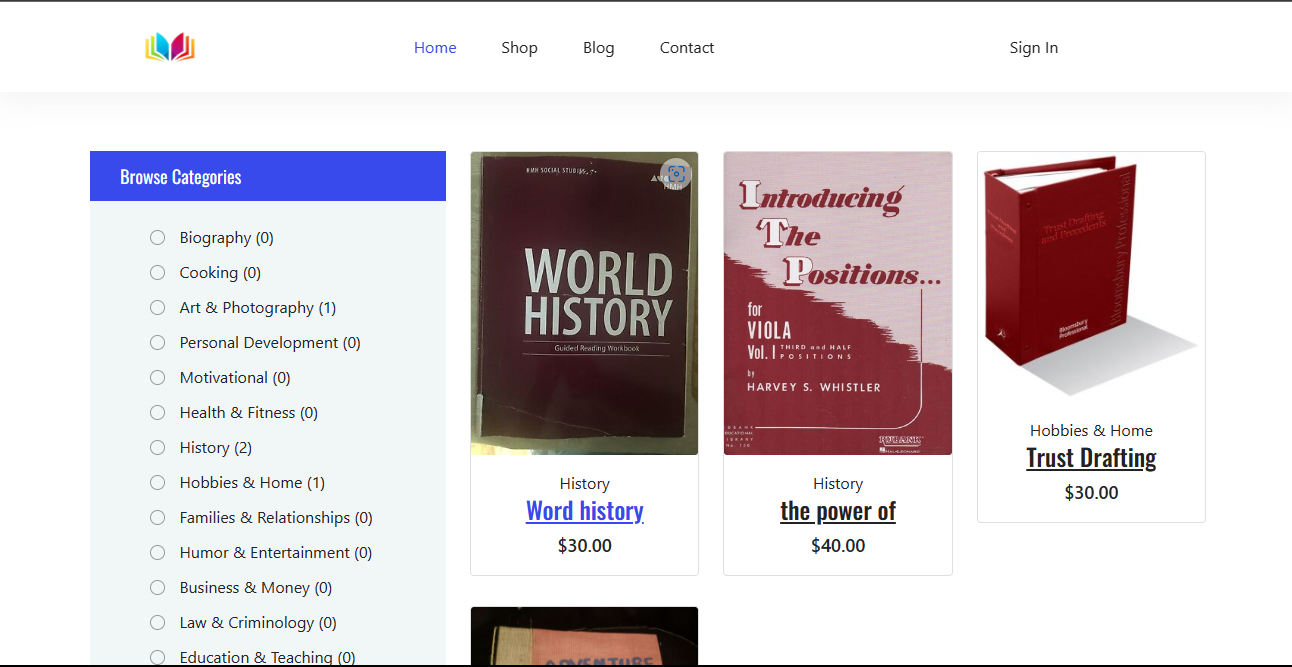Pick the Business & Money category
1292x667 pixels.
click(157, 587)
